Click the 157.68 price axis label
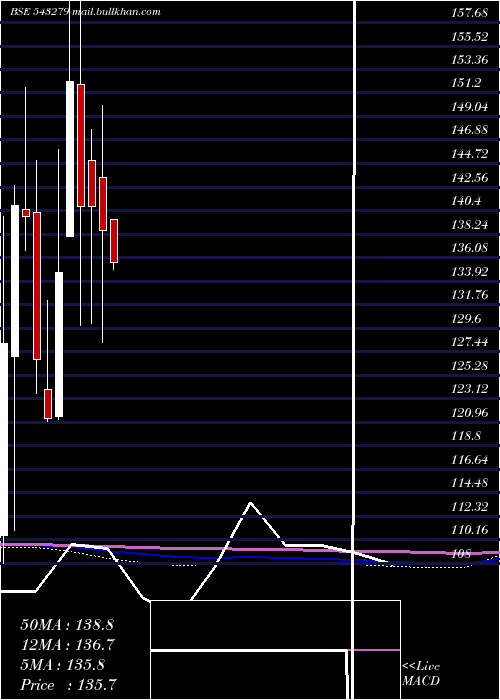 pyautogui.click(x=469, y=13)
